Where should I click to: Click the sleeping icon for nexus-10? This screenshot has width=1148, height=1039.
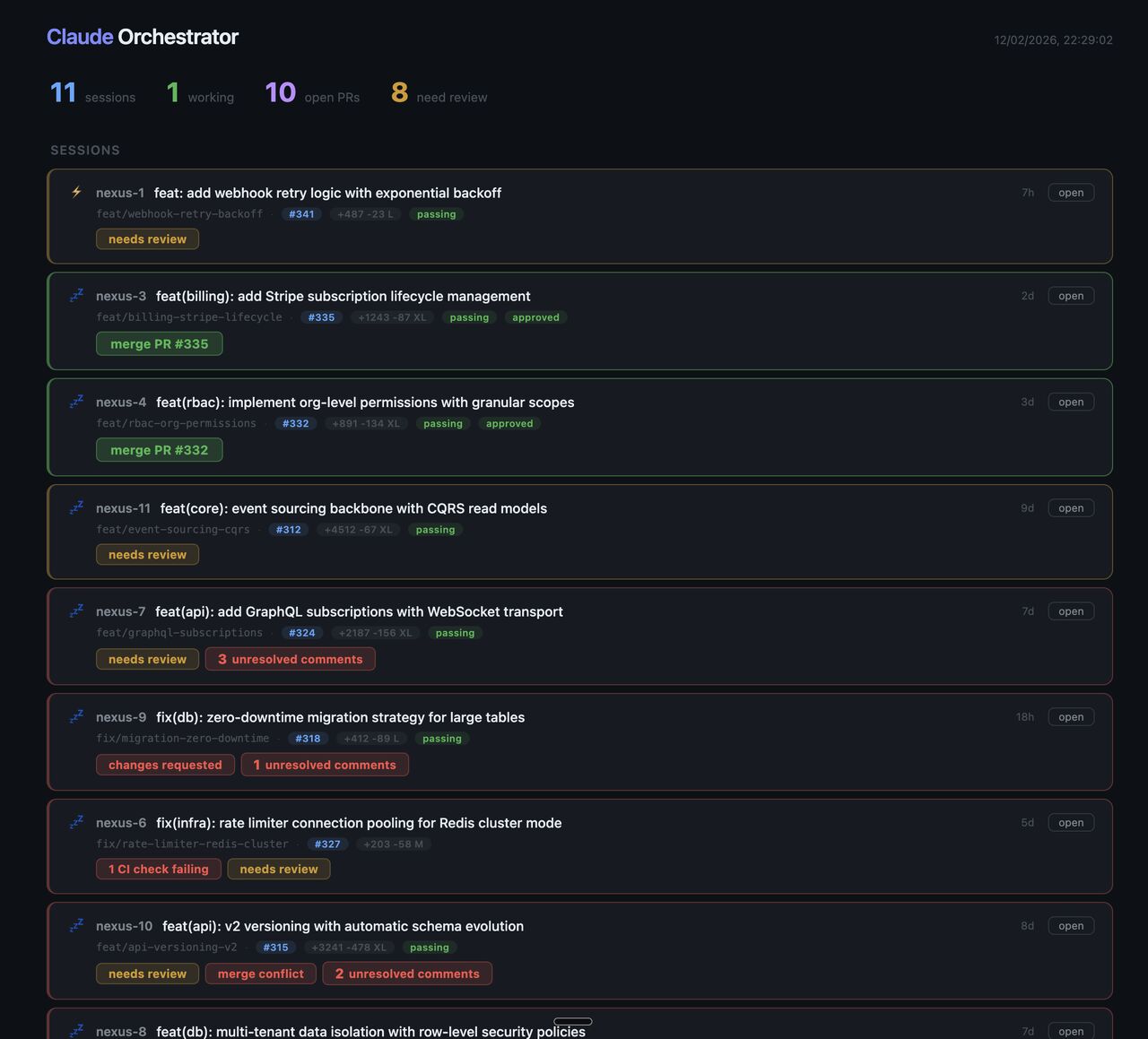(76, 925)
